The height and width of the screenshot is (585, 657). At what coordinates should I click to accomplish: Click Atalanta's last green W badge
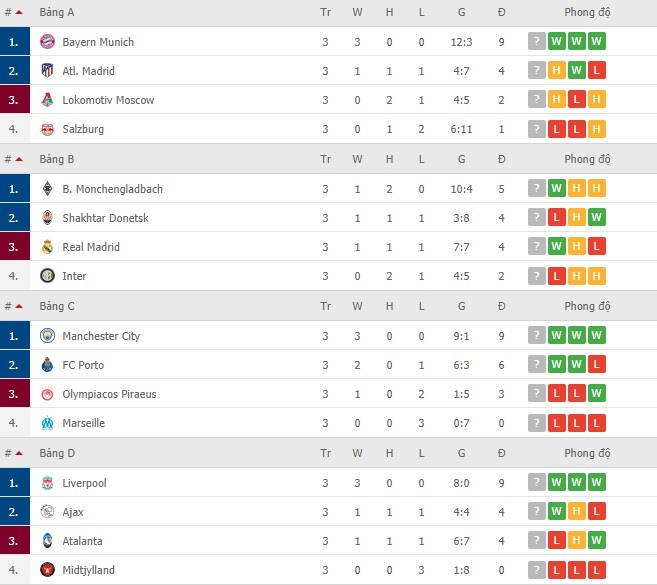(597, 540)
